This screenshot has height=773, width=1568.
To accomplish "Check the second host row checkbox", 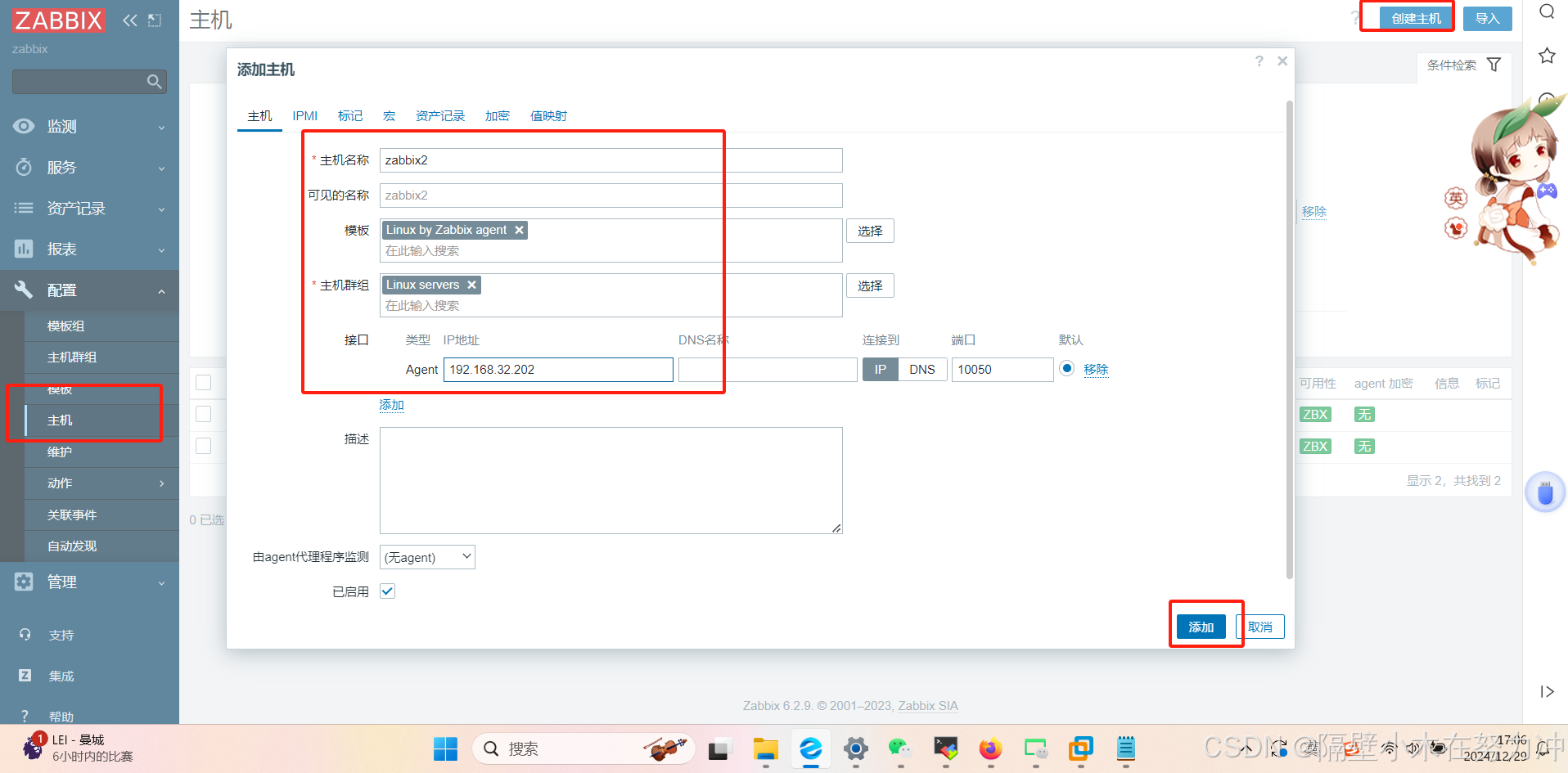I will [204, 446].
